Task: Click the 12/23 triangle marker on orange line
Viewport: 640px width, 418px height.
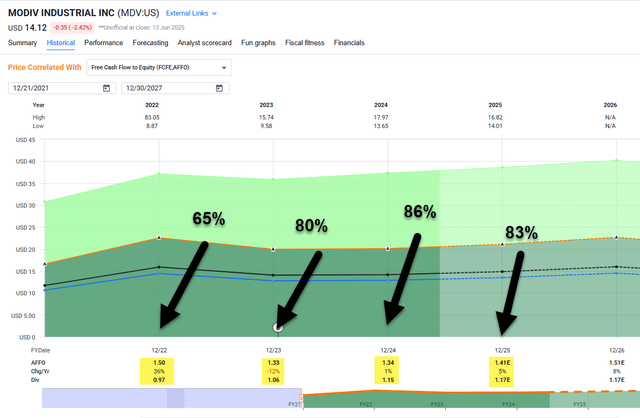Action: coord(273,249)
